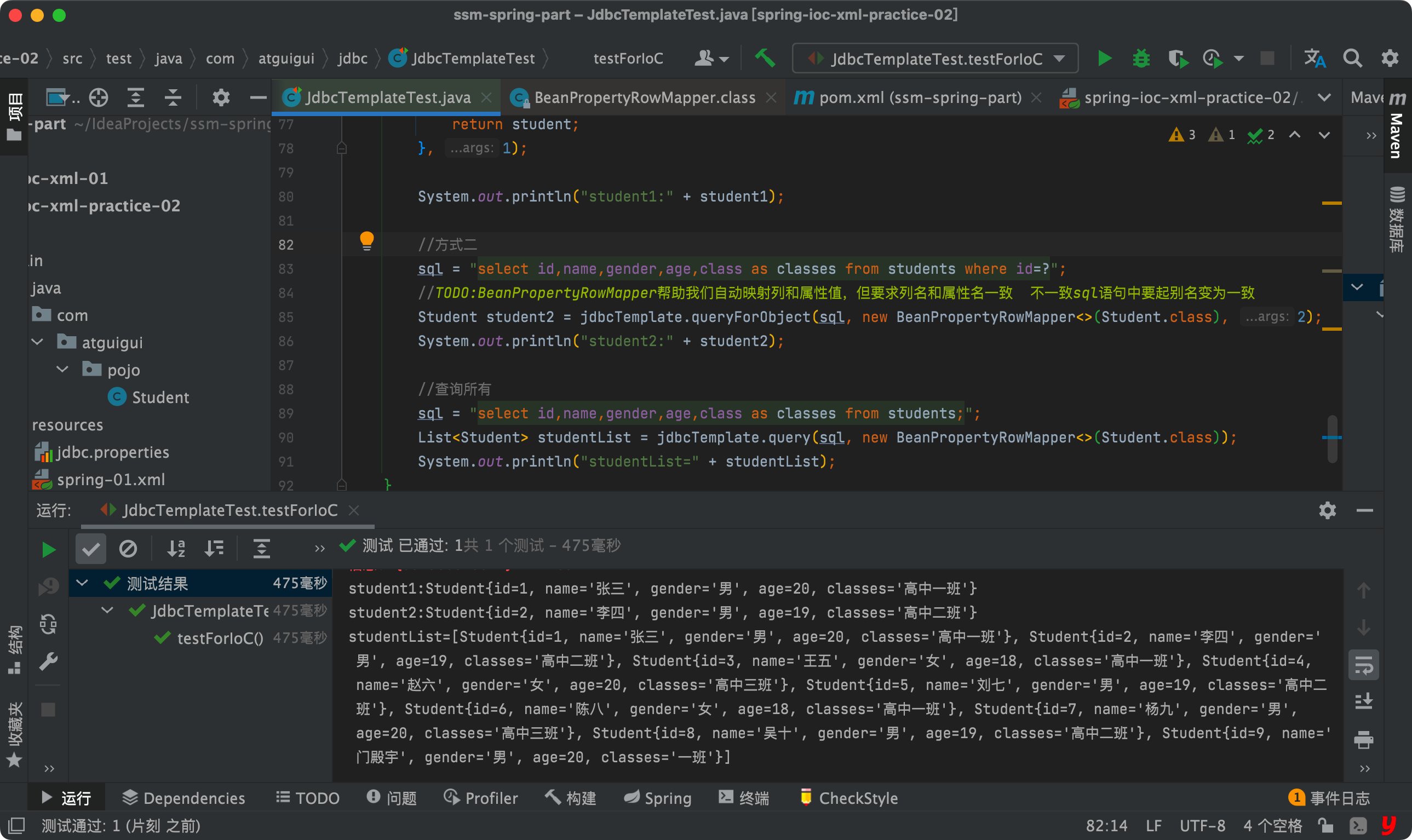Click the yellow intention lightbulb on line 82
Screen dimensions: 1412x840
(x=366, y=240)
